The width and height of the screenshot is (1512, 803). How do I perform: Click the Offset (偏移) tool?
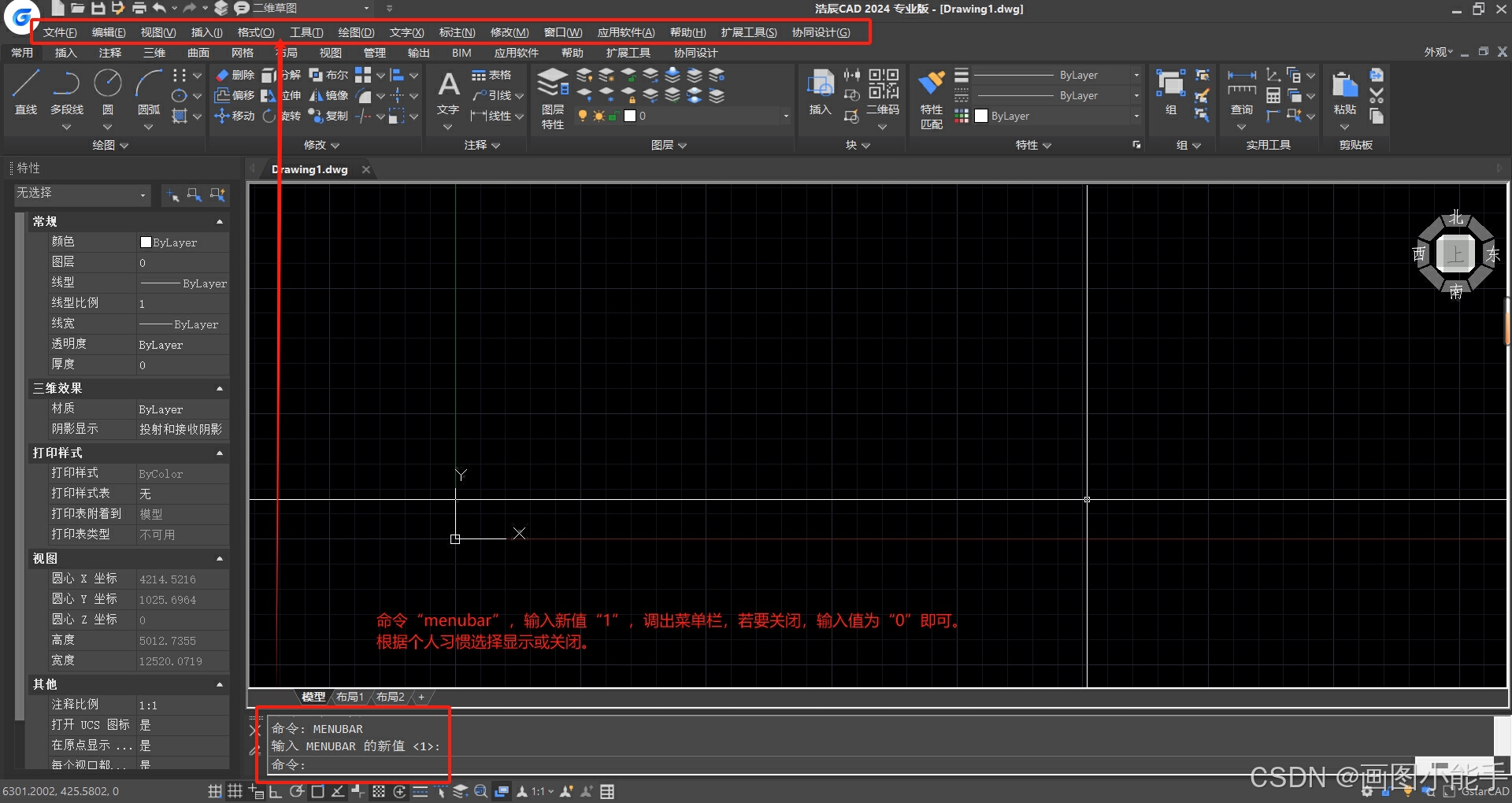tap(235, 95)
